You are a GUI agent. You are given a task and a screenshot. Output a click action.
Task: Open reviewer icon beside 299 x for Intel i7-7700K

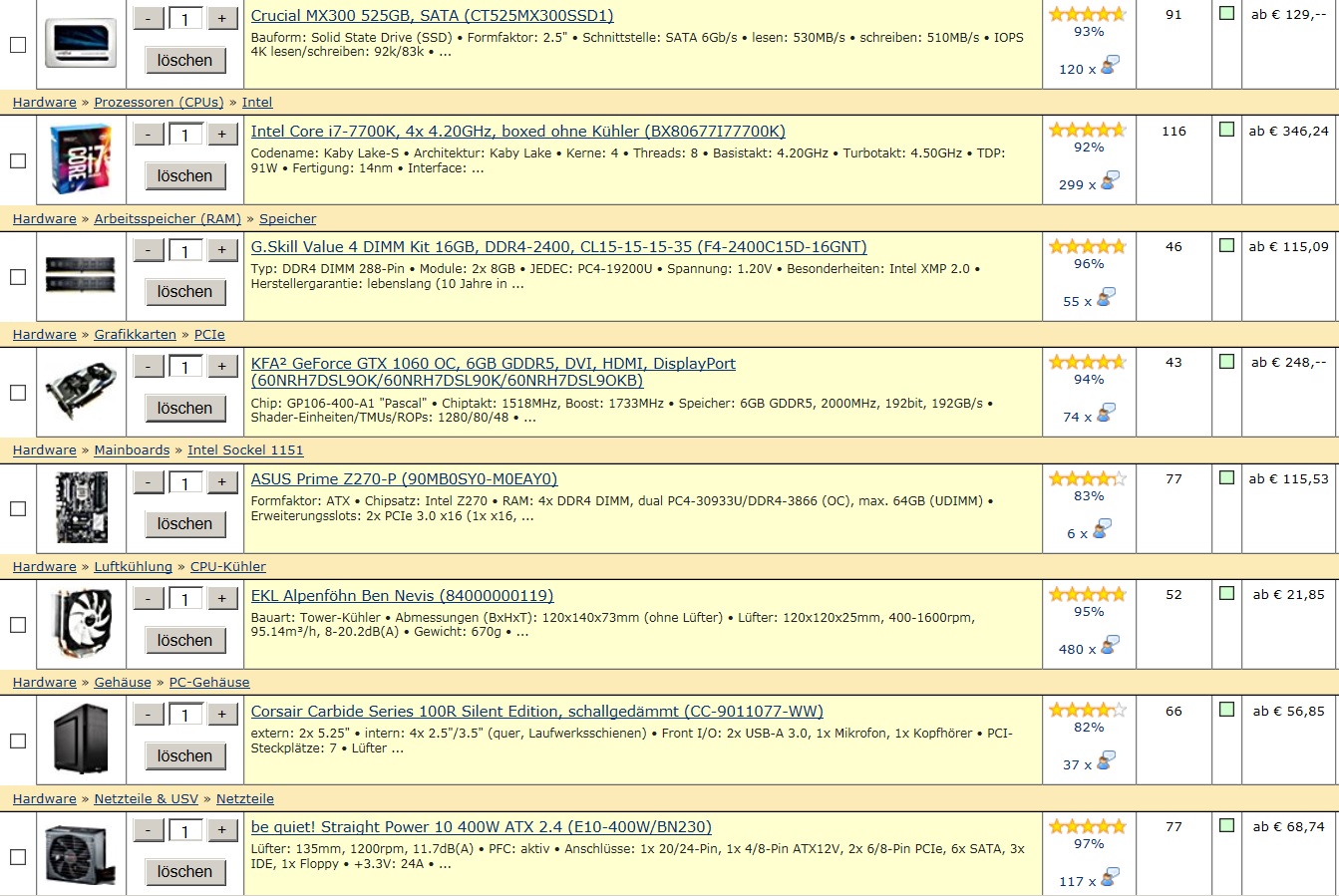click(1109, 181)
